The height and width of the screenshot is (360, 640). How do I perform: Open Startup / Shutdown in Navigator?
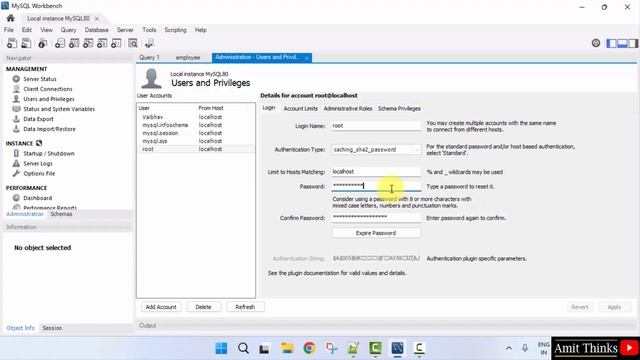tap(49, 153)
